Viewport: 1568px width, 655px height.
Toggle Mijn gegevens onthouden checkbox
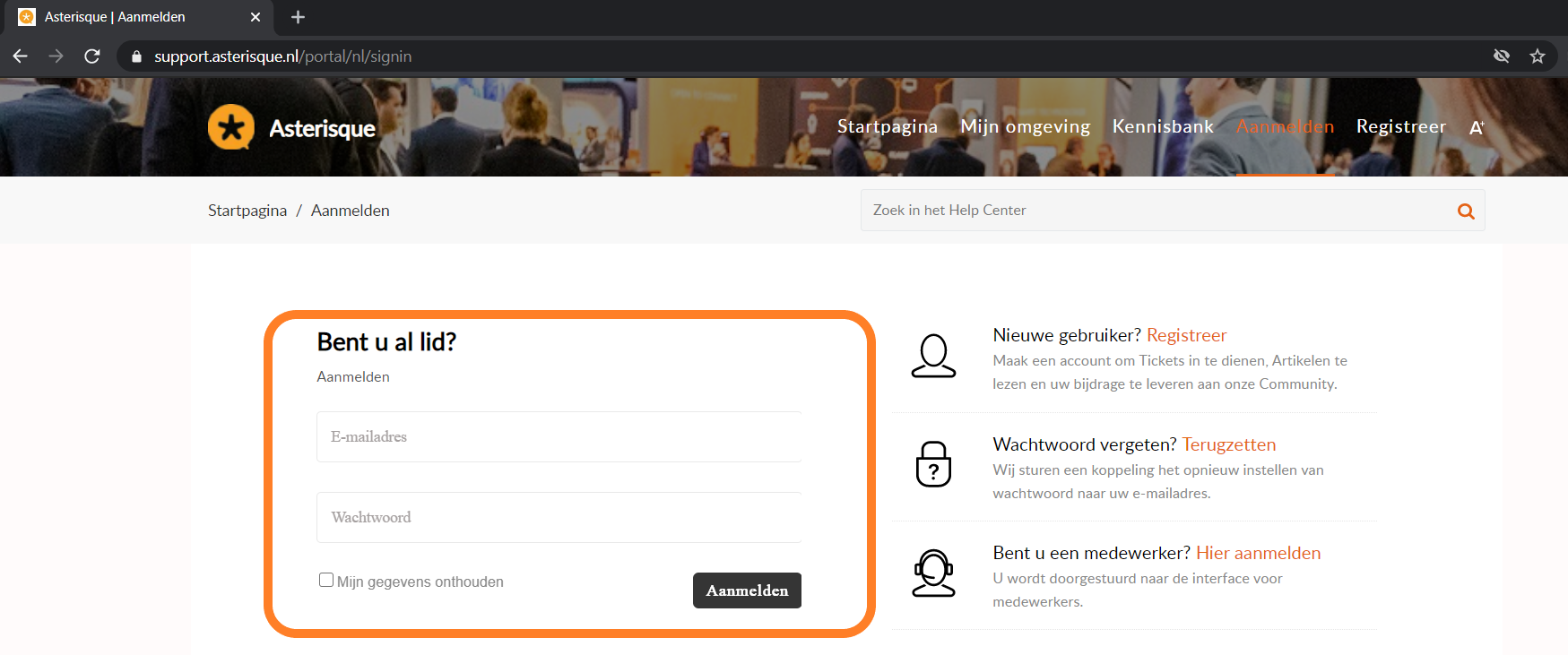326,580
